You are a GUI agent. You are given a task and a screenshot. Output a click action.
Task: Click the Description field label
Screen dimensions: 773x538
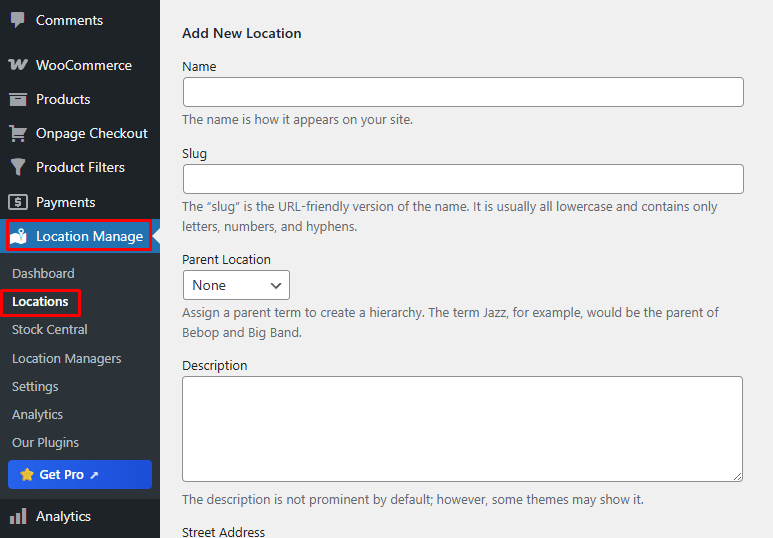214,365
